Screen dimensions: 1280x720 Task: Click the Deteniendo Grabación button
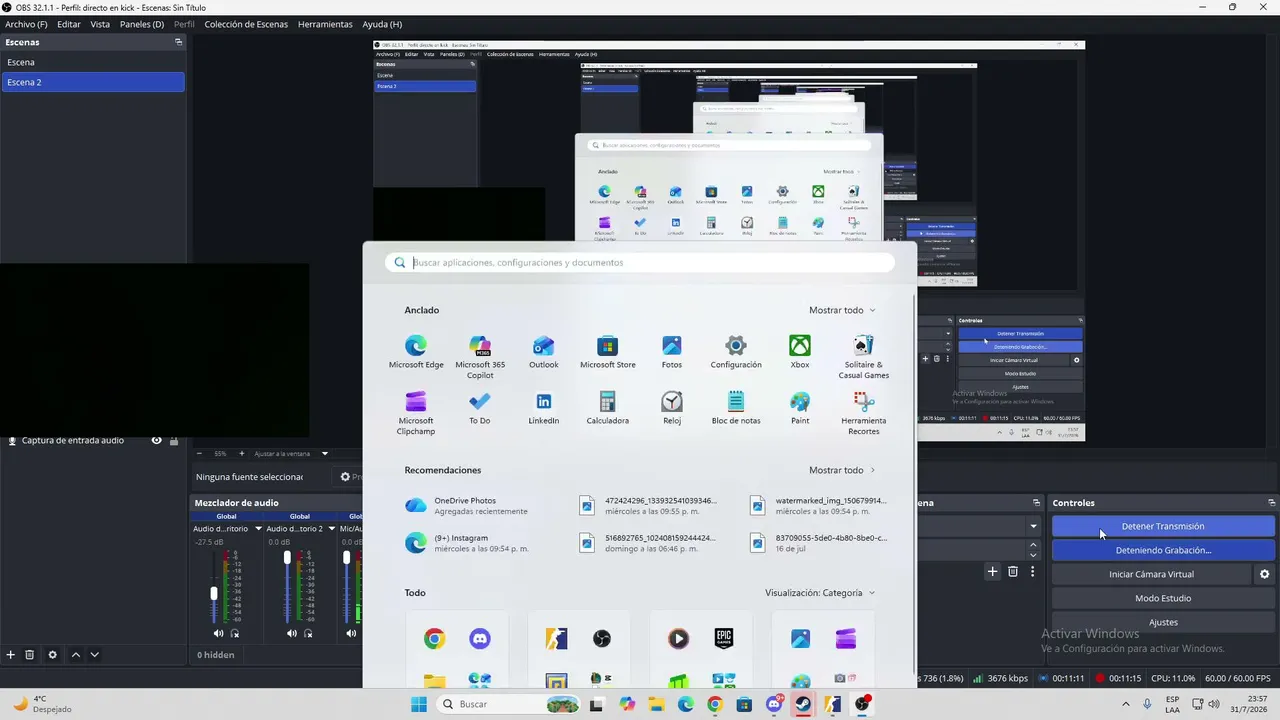(1163, 550)
